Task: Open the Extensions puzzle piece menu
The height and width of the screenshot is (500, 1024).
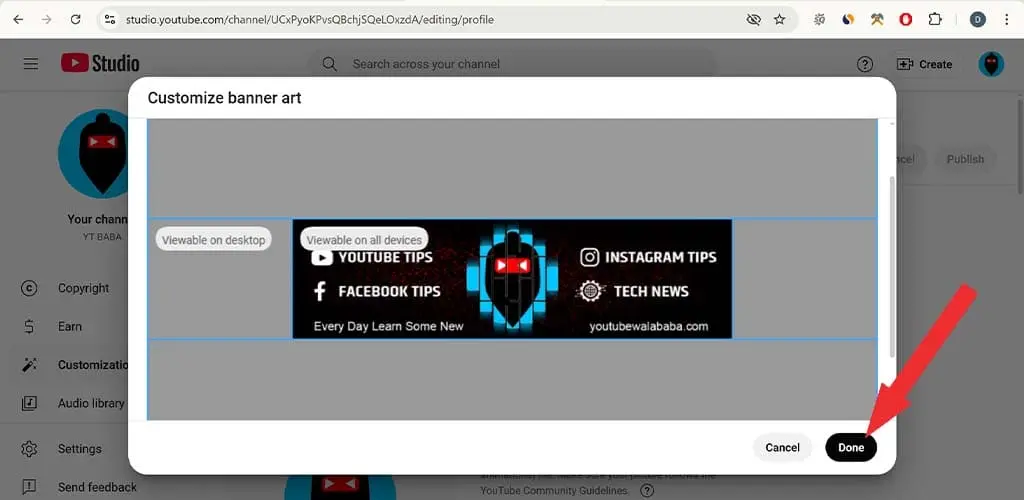Action: pos(935,20)
